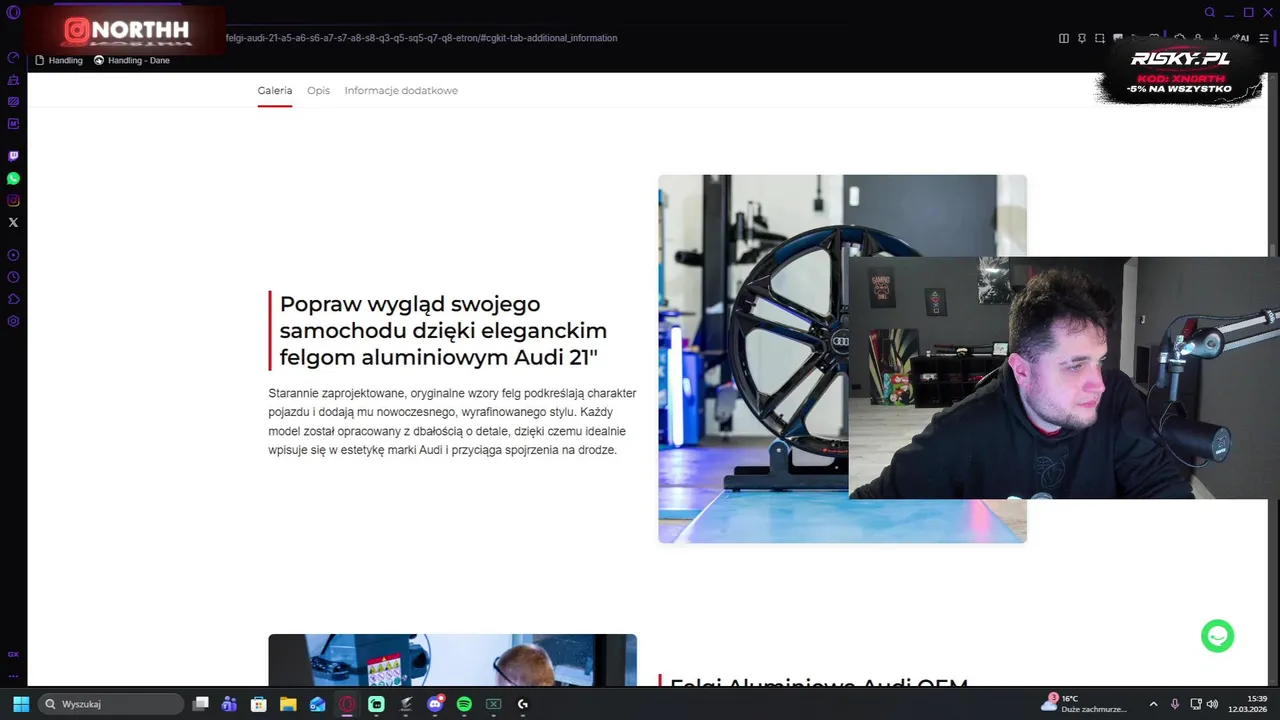Viewport: 1280px width, 720px height.
Task: Click the split screen icon in address bar
Action: click(1063, 38)
